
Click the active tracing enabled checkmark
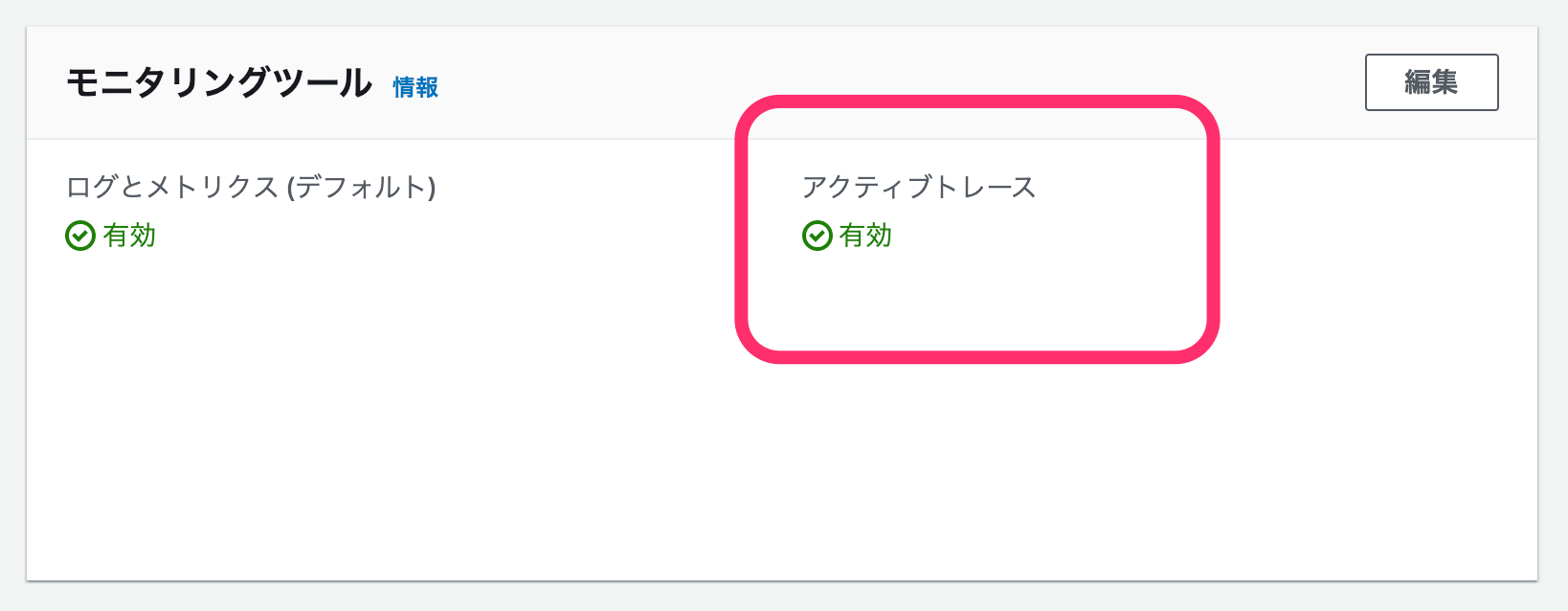point(817,236)
